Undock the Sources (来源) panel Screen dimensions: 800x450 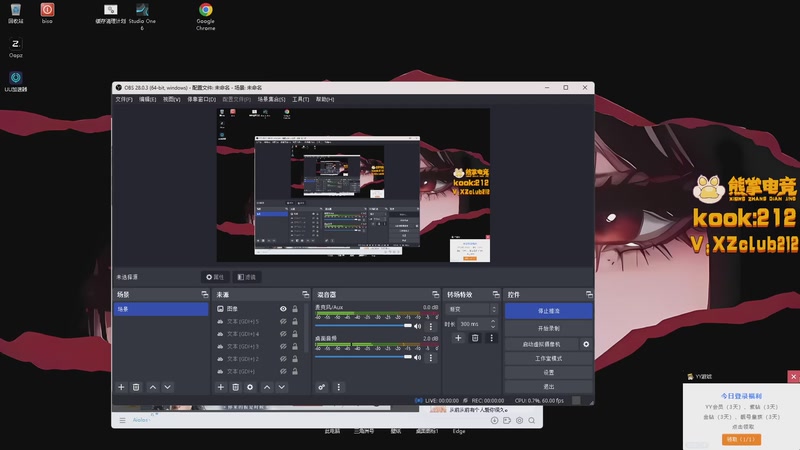[x=305, y=294]
